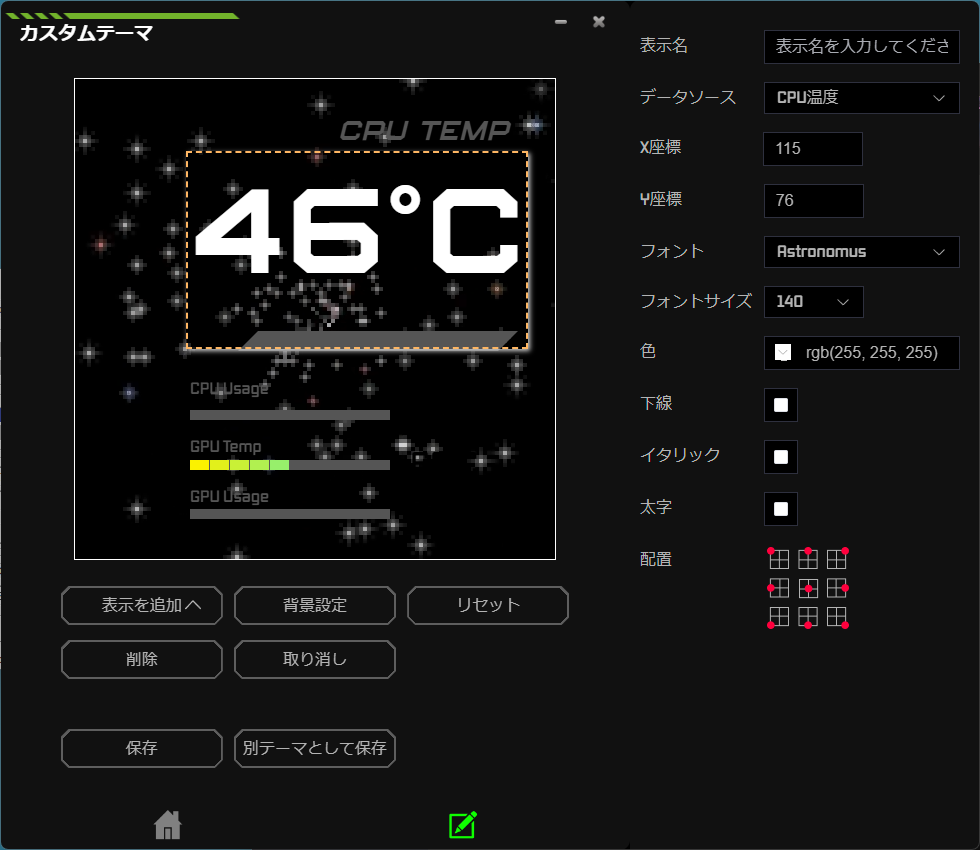This screenshot has height=850, width=980.
Task: Click the リセット reset button
Action: point(488,605)
